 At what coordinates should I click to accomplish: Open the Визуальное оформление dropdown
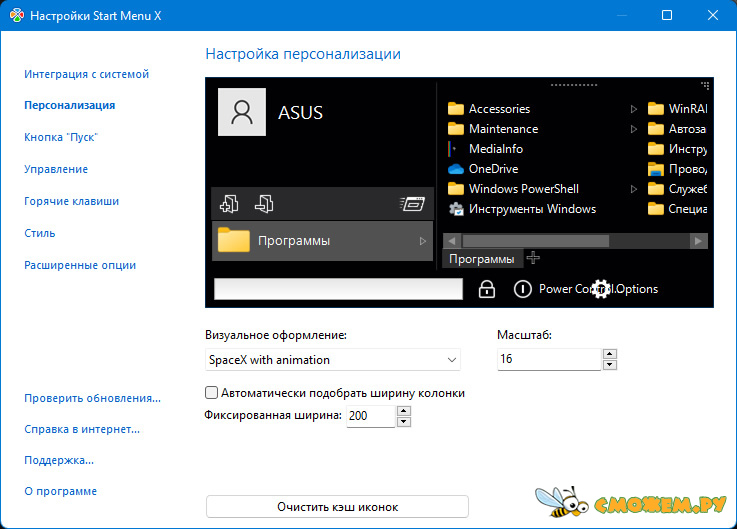[x=333, y=360]
